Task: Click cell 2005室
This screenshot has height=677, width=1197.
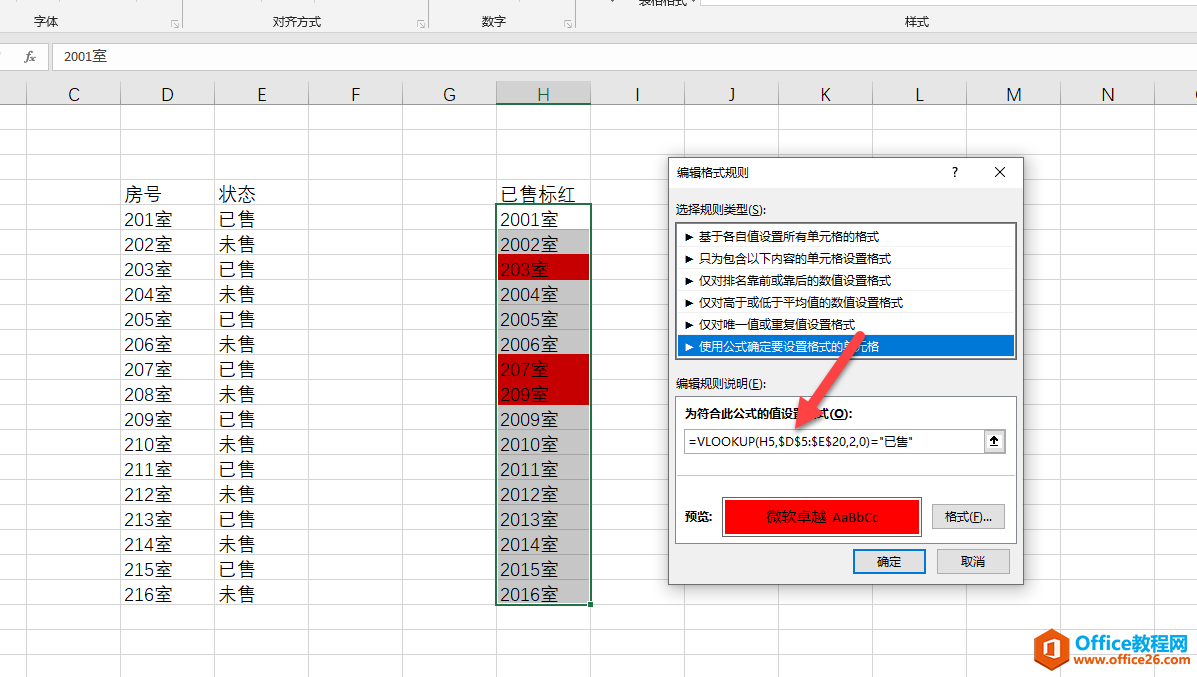Action: pos(543,319)
